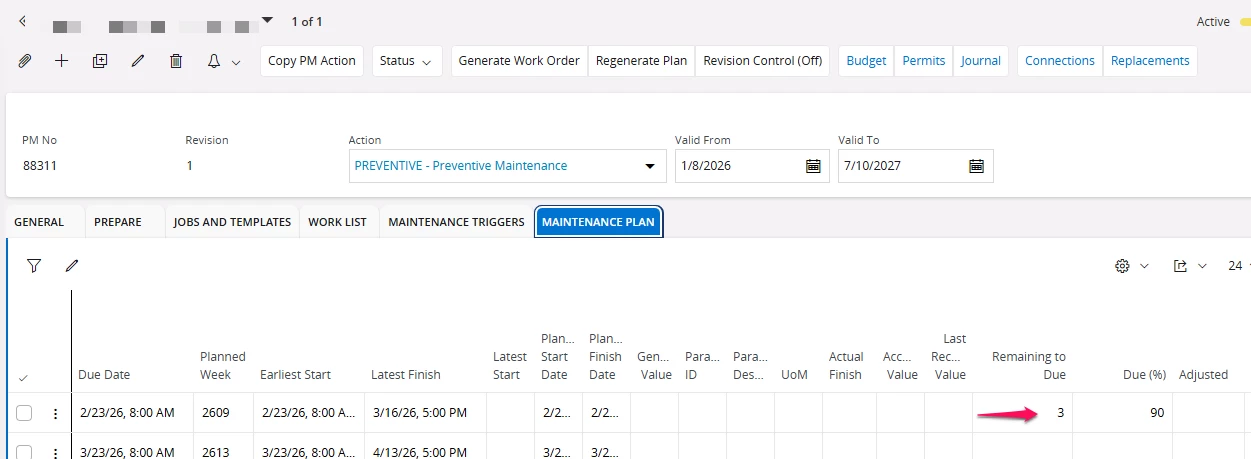The image size is (1251, 459).
Task: Select the Planned Week cell 2609
Action: coord(223,413)
